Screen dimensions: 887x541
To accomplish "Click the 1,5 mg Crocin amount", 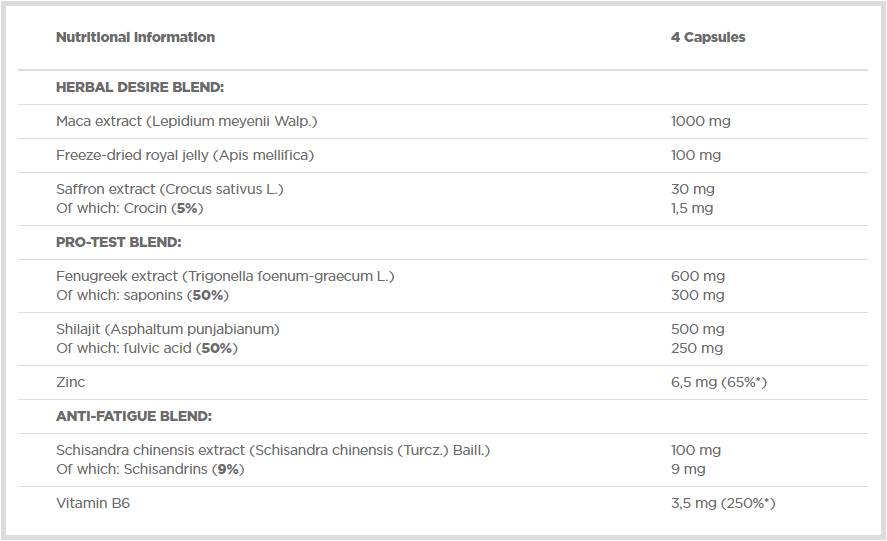I will [691, 208].
